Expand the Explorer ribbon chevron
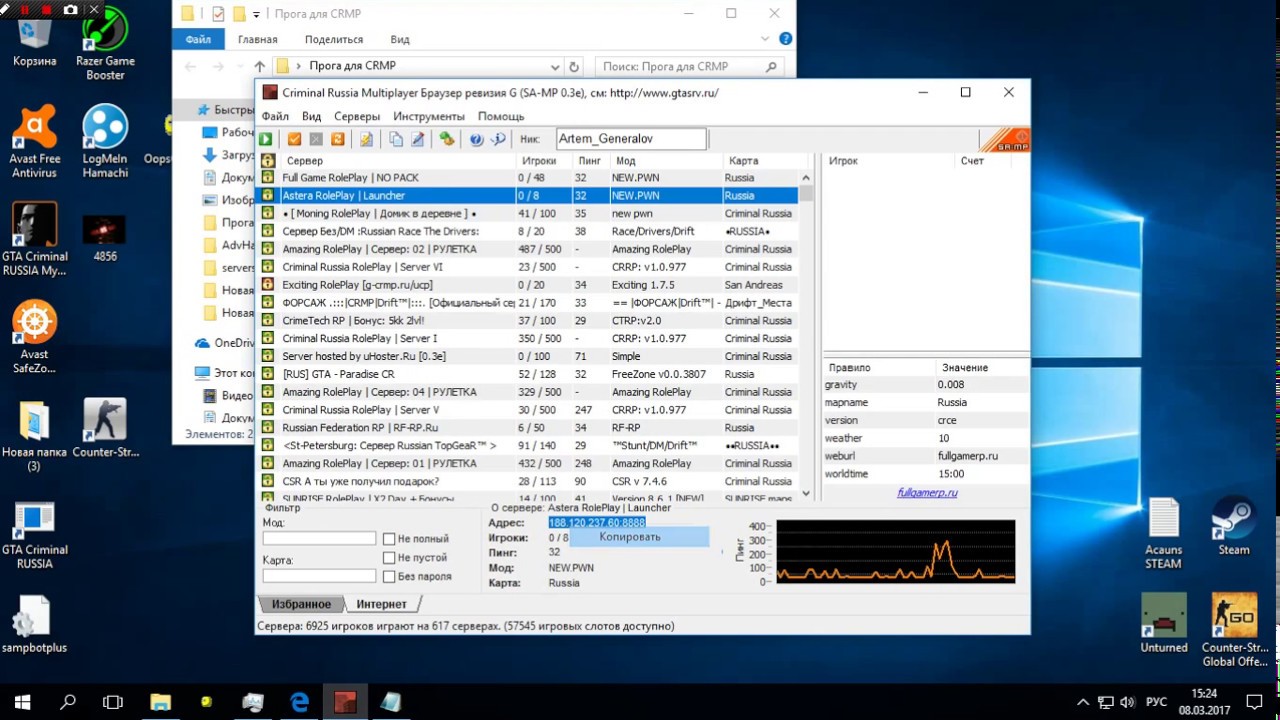The width and height of the screenshot is (1280, 720). pyautogui.click(x=767, y=39)
